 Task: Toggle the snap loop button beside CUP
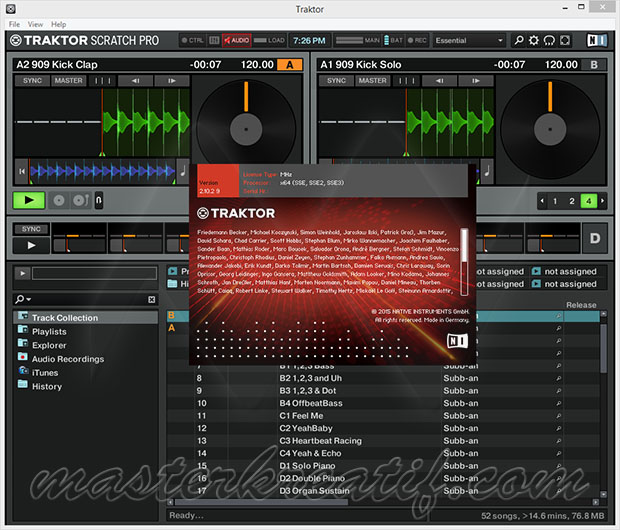99,201
